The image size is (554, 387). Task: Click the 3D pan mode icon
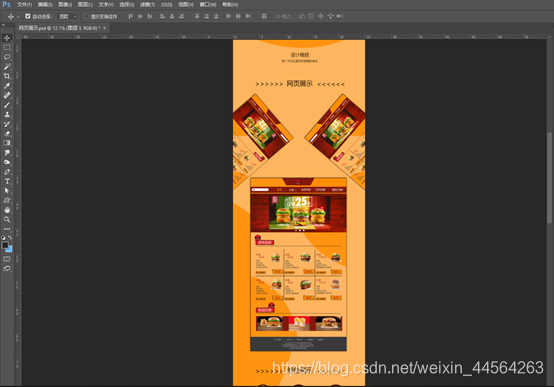coord(320,16)
